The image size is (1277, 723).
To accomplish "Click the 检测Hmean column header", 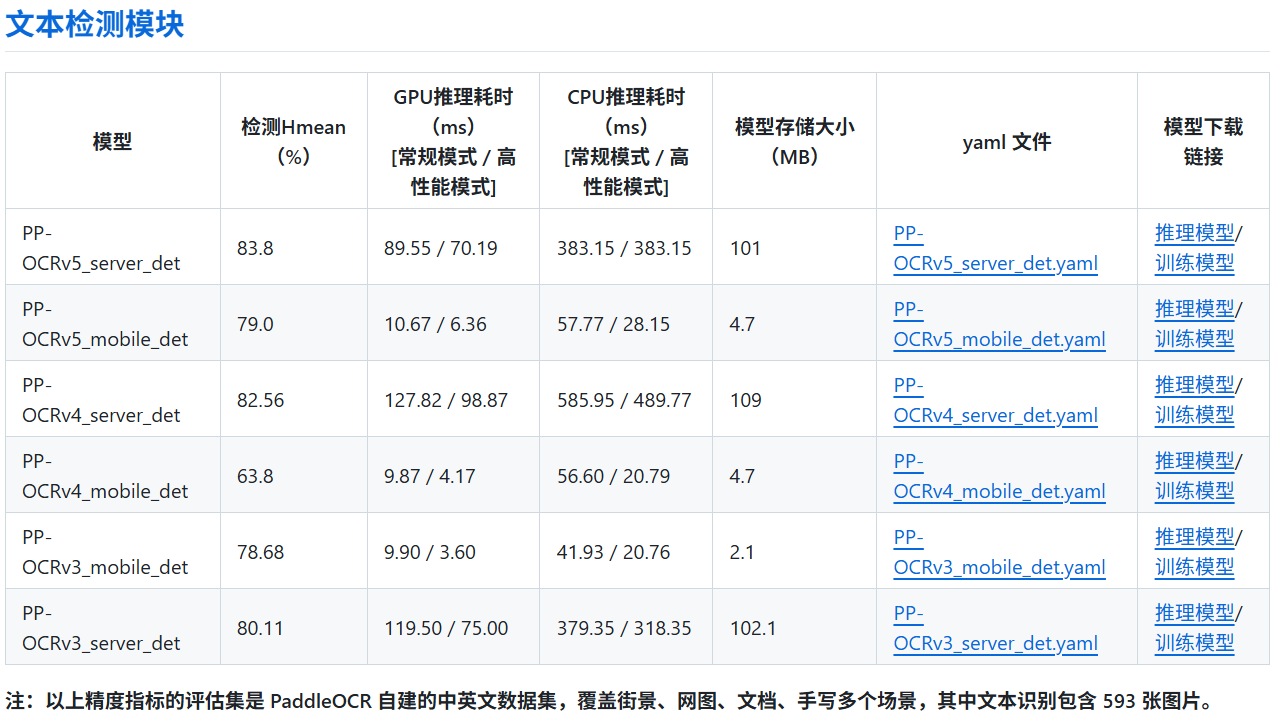I will coord(293,142).
